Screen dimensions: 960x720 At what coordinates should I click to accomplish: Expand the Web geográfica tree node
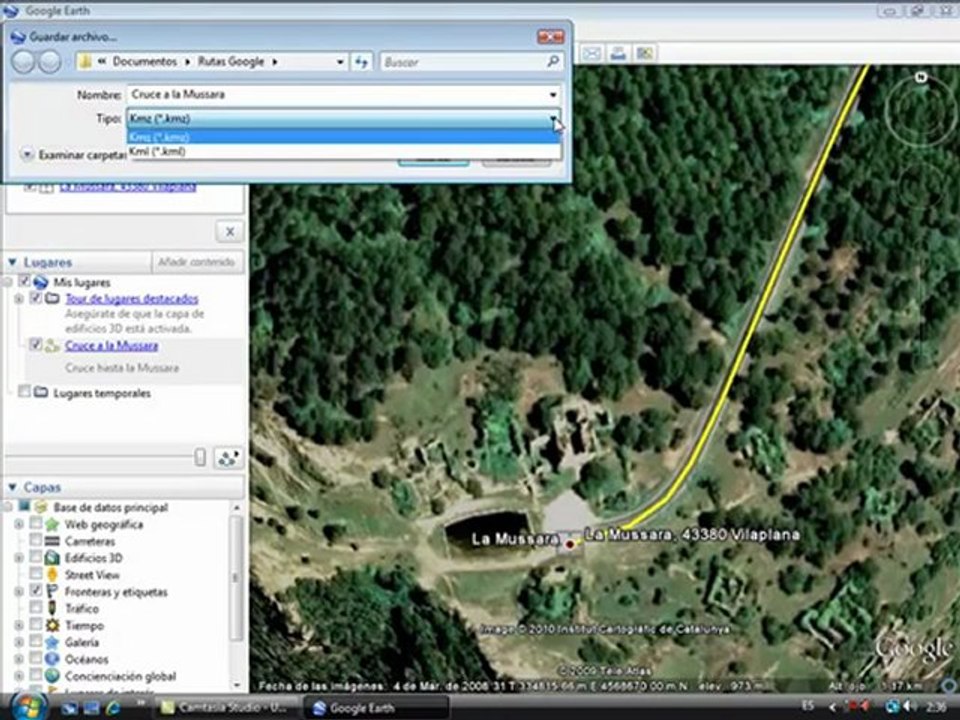19,525
